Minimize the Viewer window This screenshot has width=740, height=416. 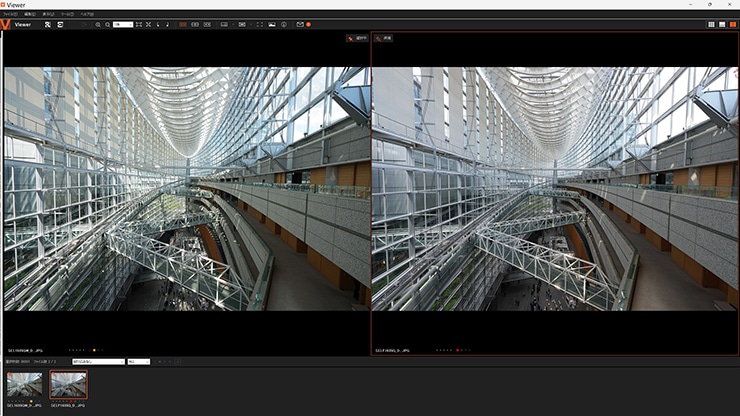(690, 4)
